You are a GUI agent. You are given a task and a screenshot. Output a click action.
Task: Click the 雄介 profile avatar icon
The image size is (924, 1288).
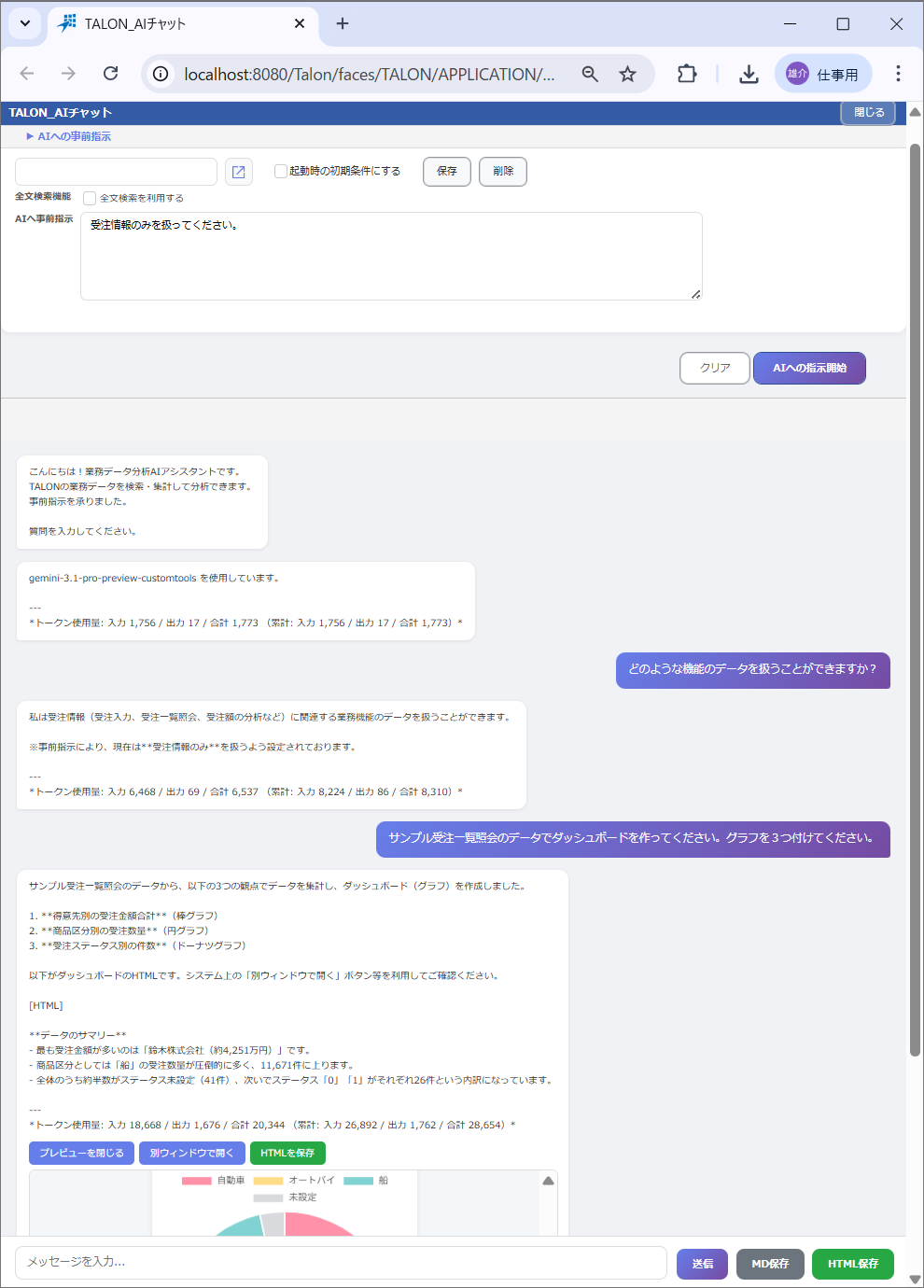(796, 73)
